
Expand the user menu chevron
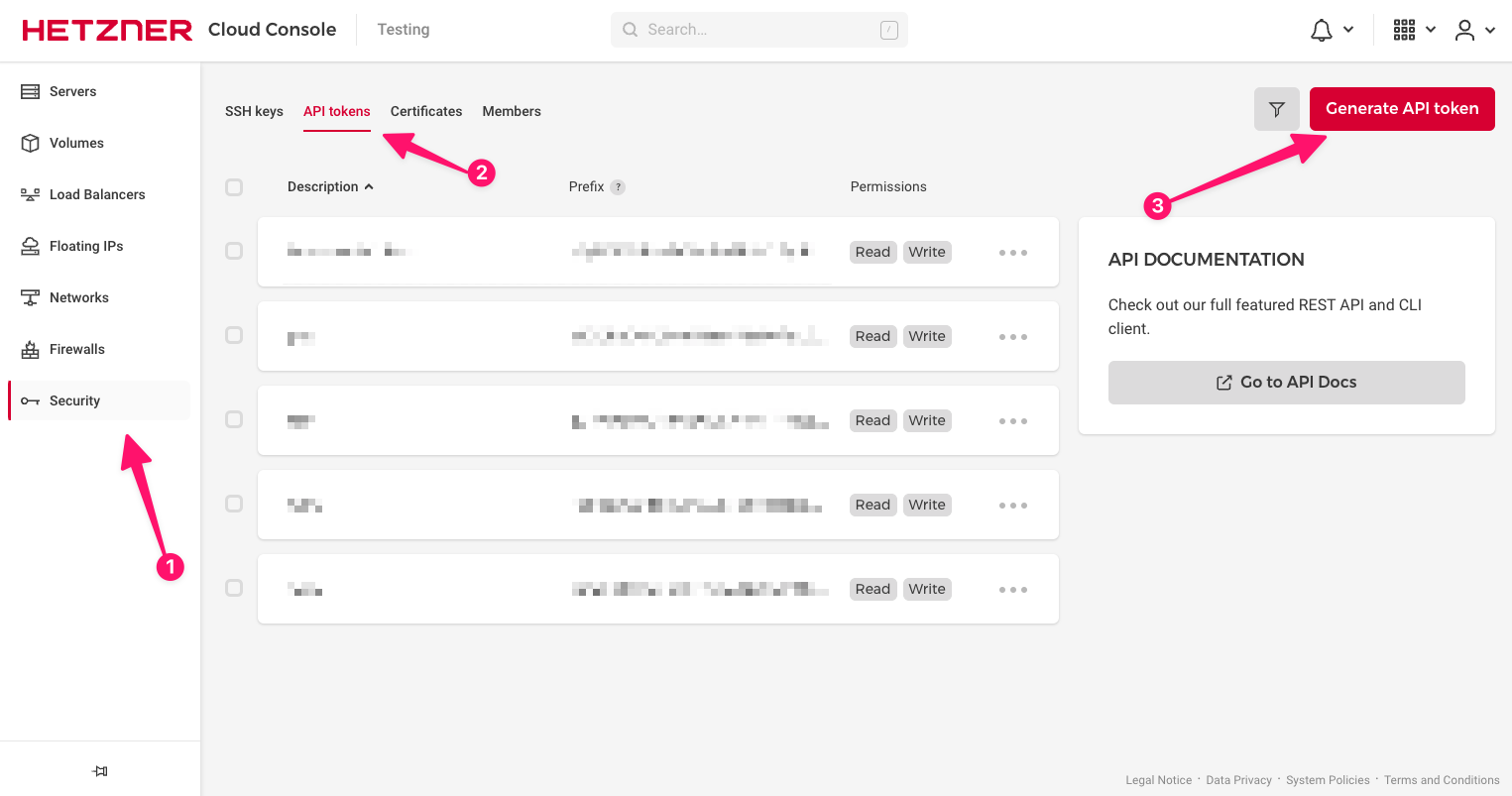[1490, 30]
